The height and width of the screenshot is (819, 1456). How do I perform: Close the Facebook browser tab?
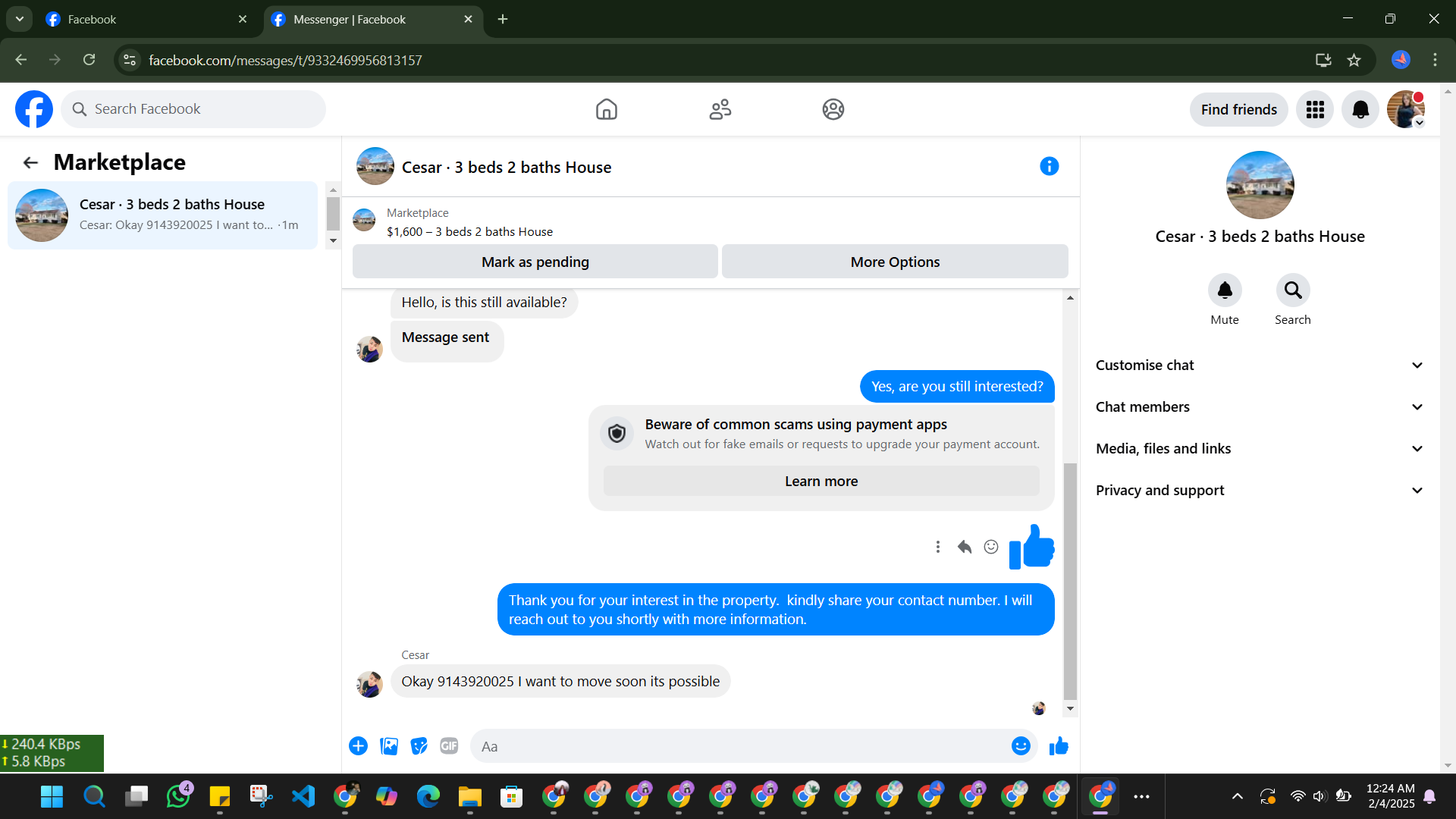coord(243,19)
